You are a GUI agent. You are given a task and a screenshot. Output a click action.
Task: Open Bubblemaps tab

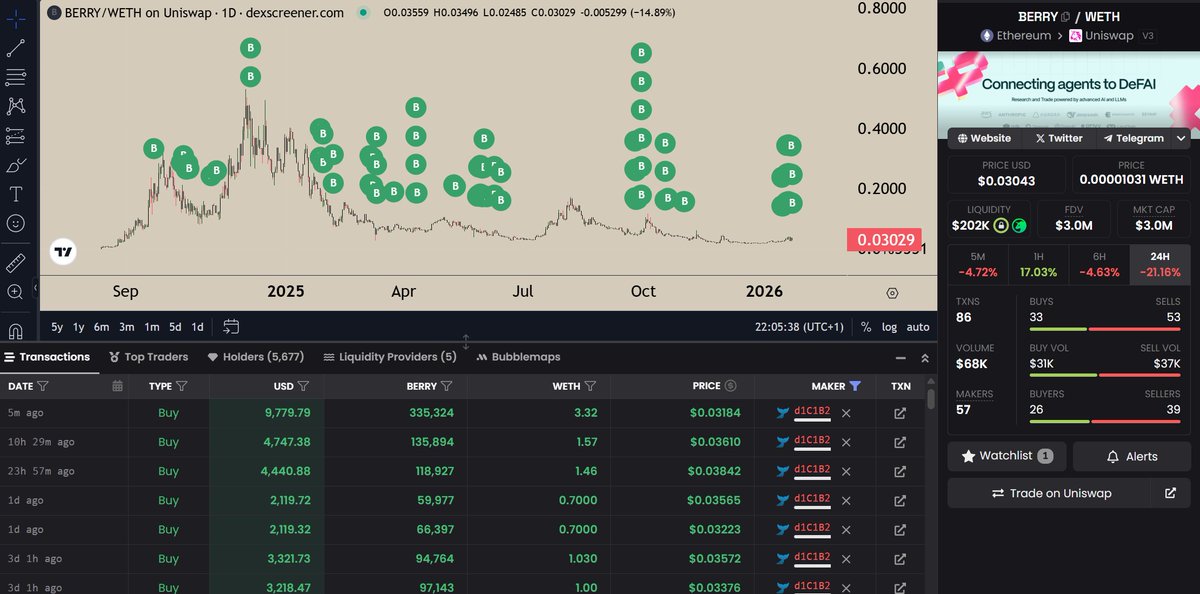518,357
